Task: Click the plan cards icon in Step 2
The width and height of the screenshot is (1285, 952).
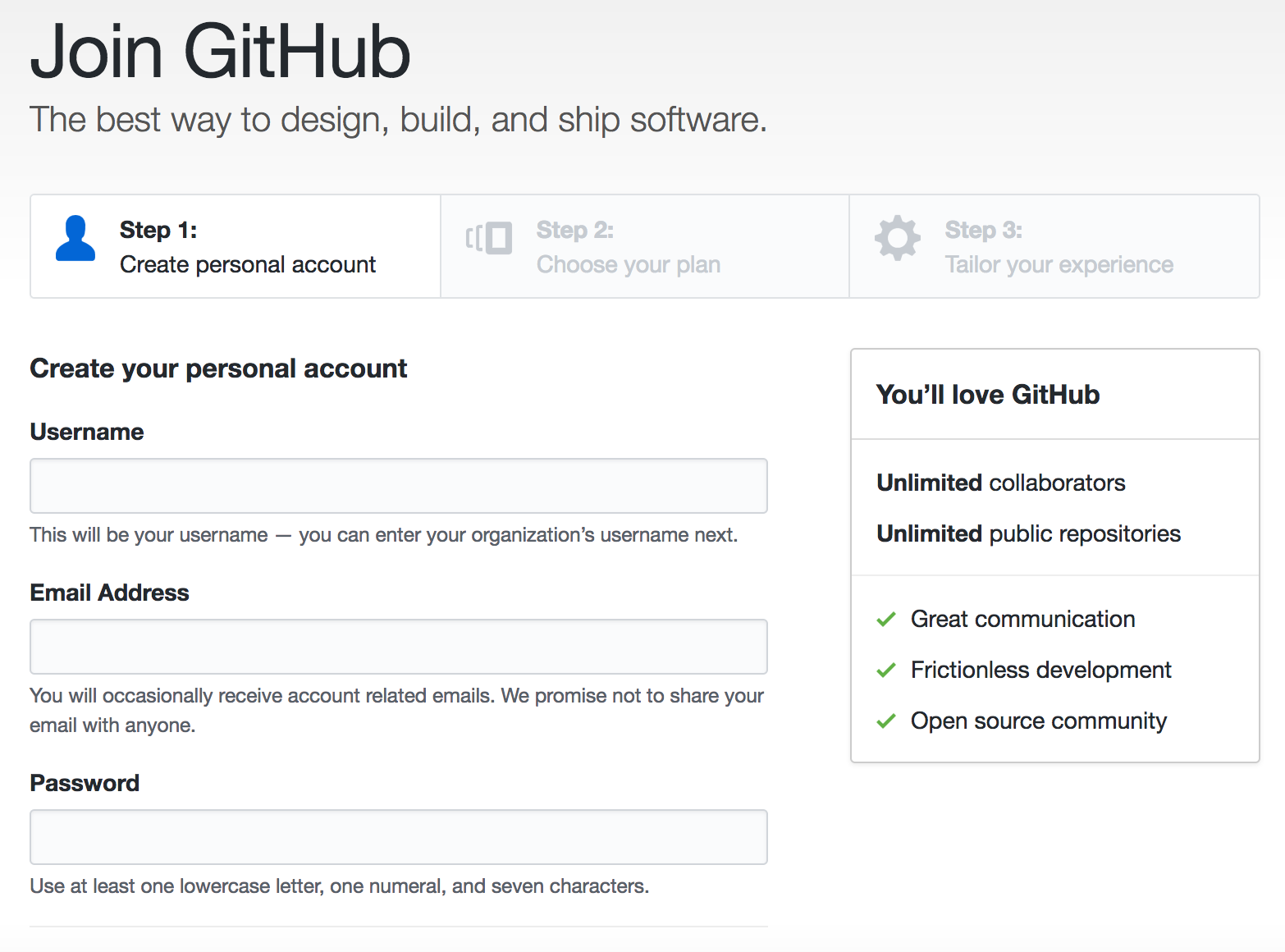Action: (x=489, y=238)
